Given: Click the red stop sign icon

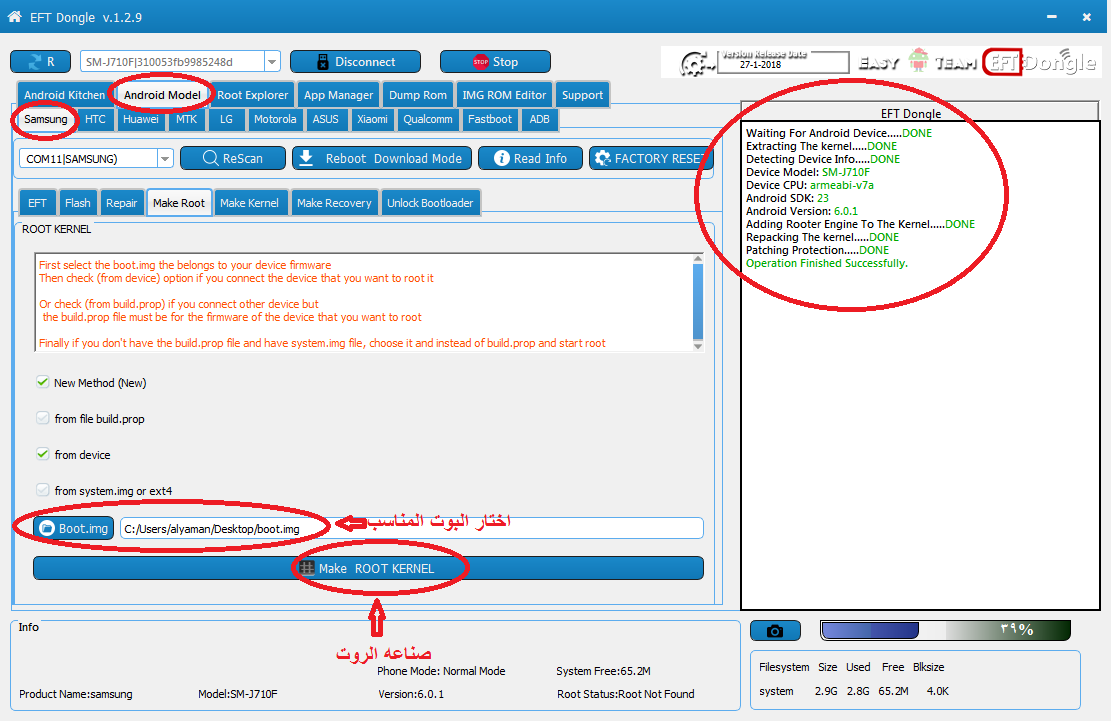Looking at the screenshot, I should [481, 62].
